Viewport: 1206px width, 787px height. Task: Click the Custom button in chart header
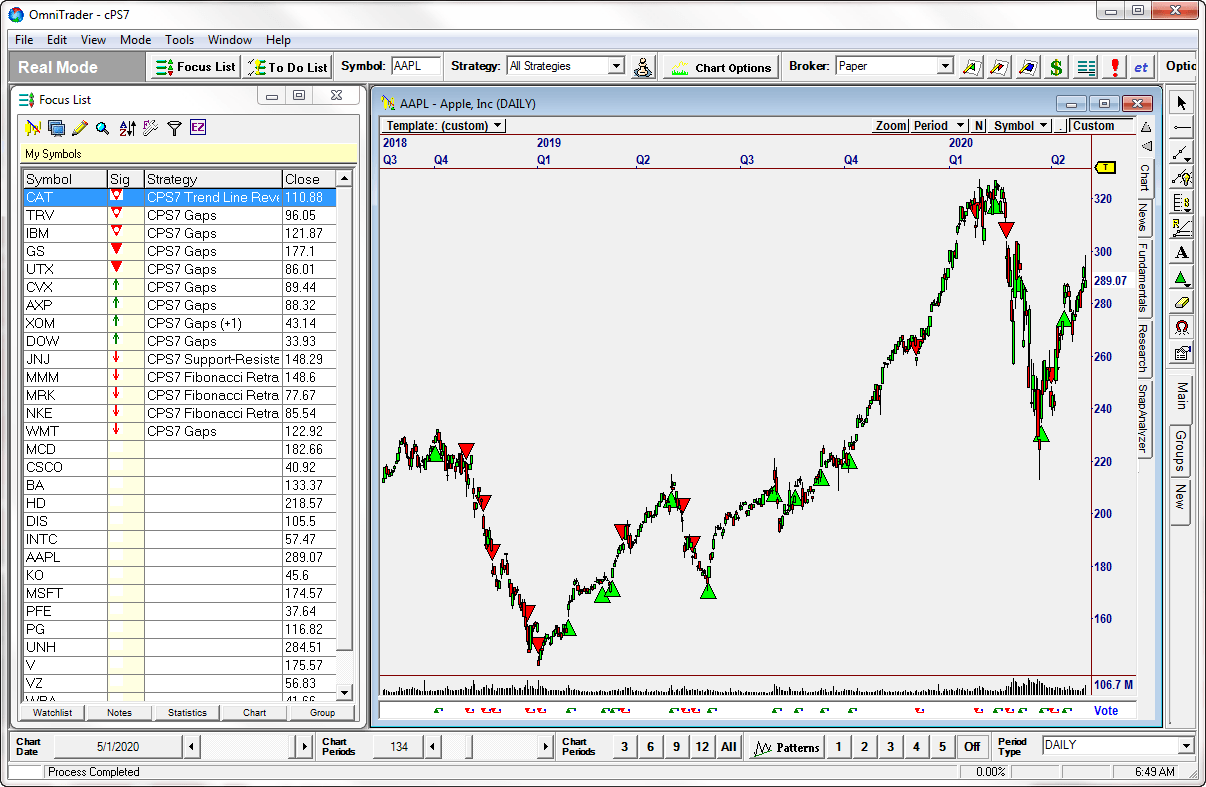point(1101,126)
